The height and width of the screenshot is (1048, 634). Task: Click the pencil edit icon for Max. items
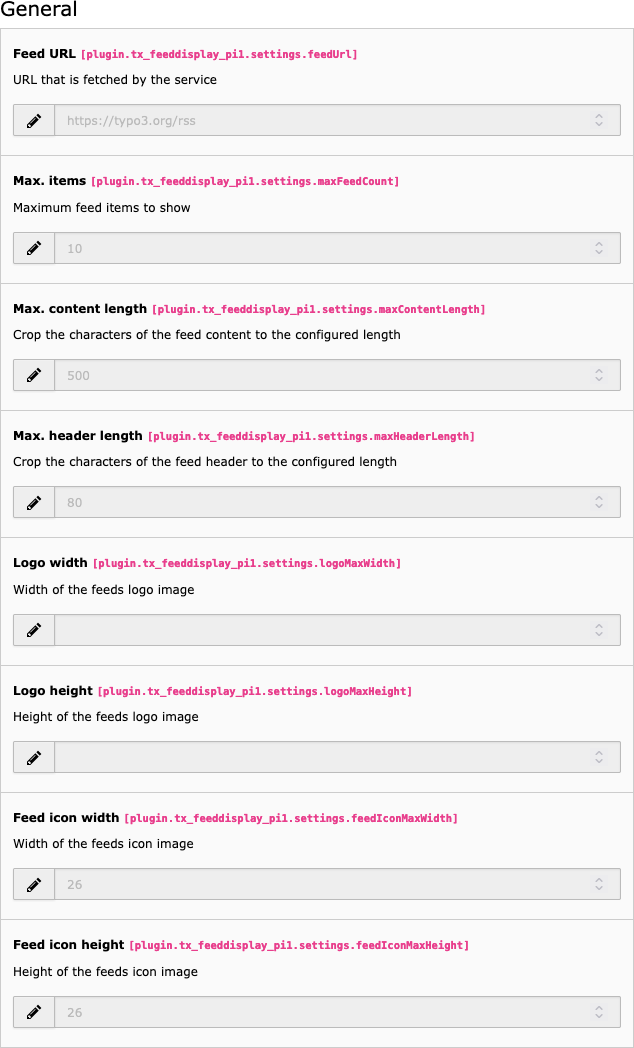pyautogui.click(x=34, y=248)
